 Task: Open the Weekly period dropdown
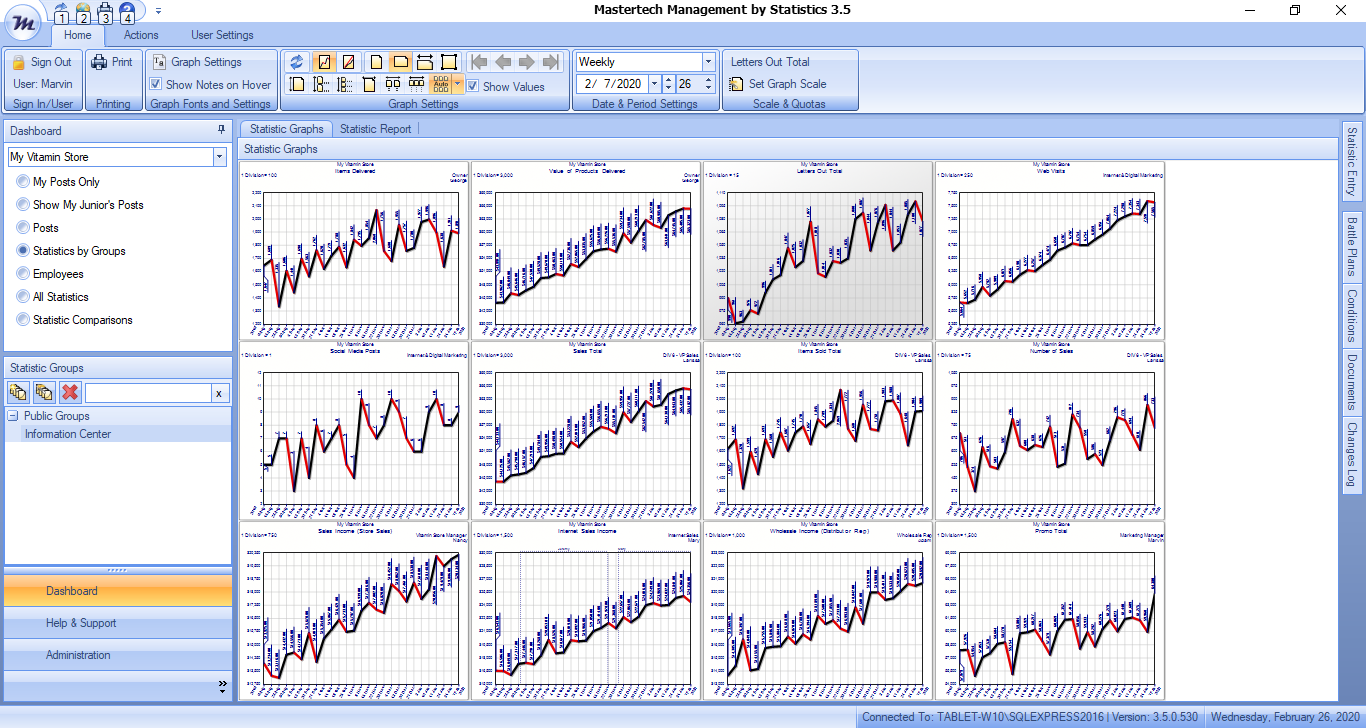[708, 62]
